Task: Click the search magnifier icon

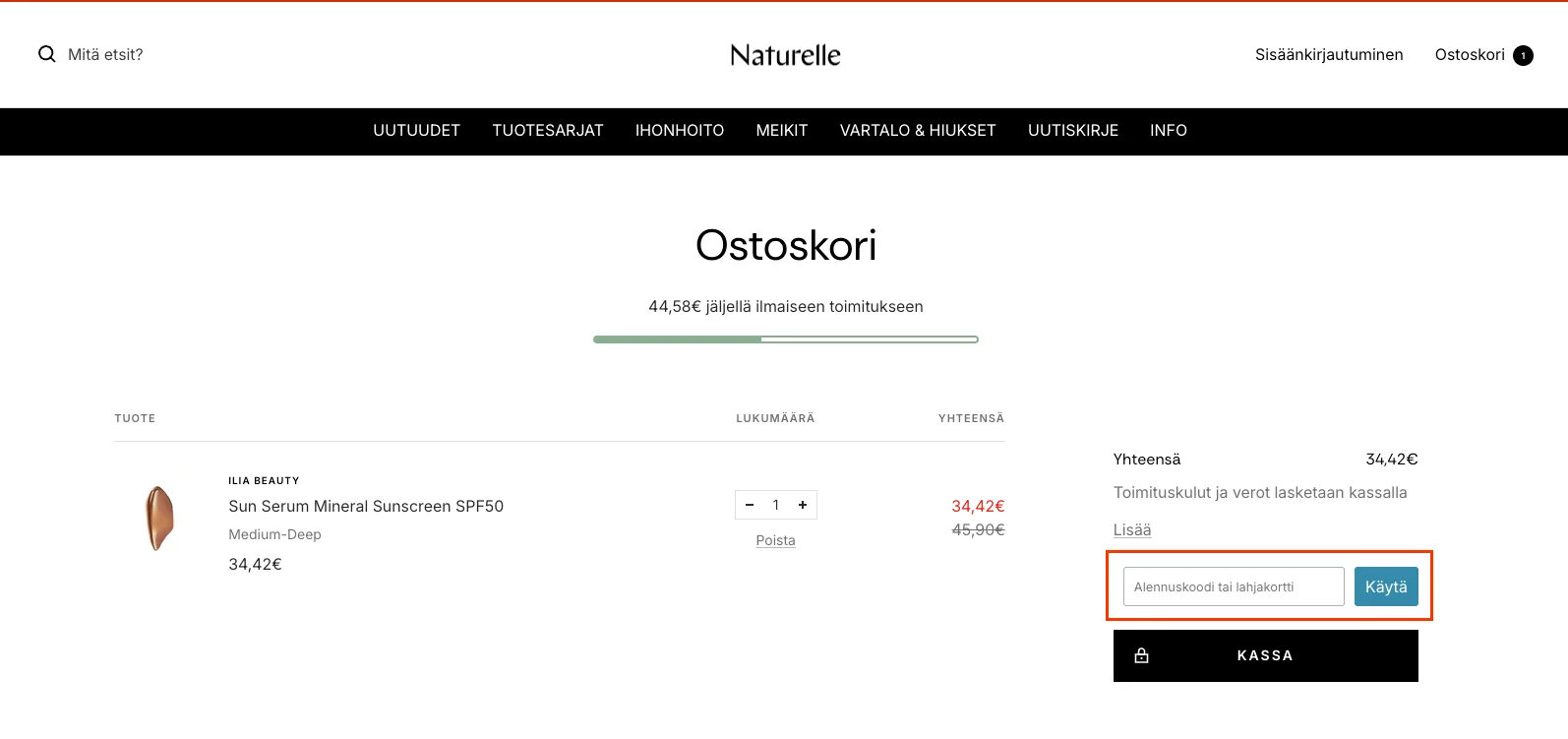Action: point(46,54)
